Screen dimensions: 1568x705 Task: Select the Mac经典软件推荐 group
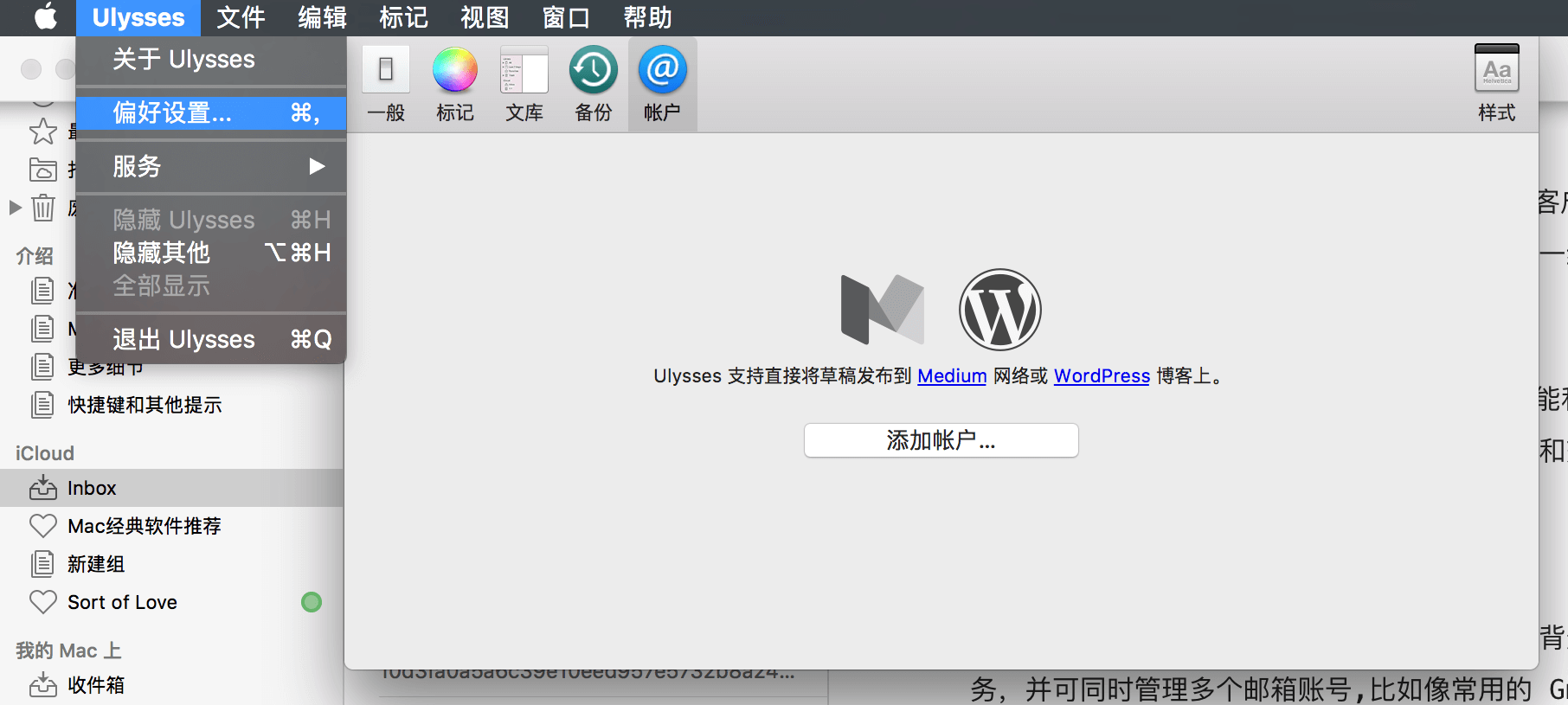(x=172, y=526)
